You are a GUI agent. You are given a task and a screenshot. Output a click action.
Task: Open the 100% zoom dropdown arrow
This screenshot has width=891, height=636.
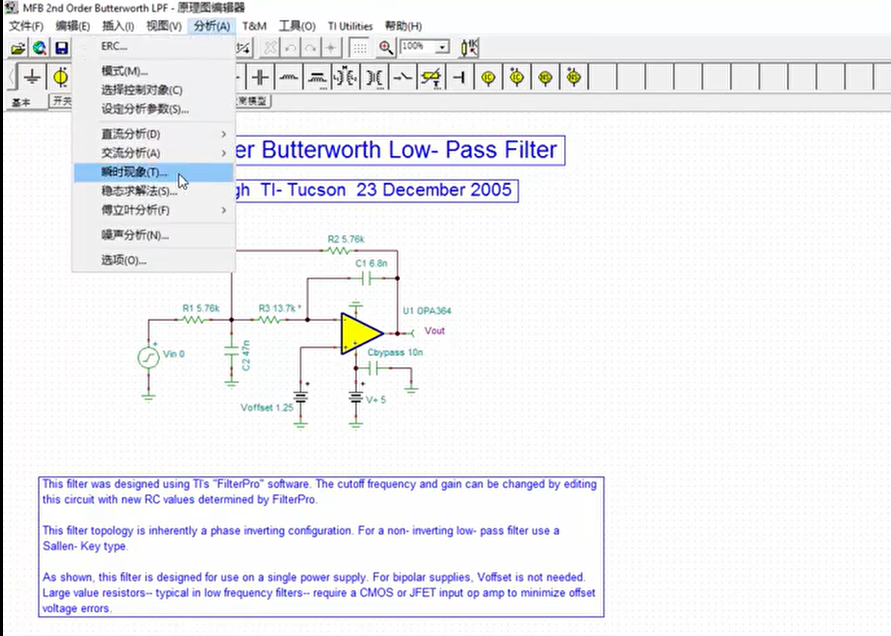click(442, 47)
